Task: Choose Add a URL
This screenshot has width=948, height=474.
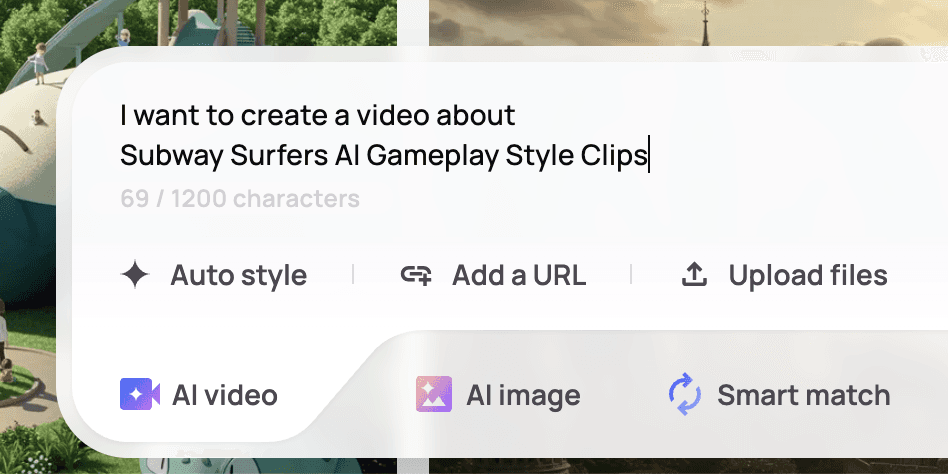Action: pyautogui.click(x=493, y=275)
